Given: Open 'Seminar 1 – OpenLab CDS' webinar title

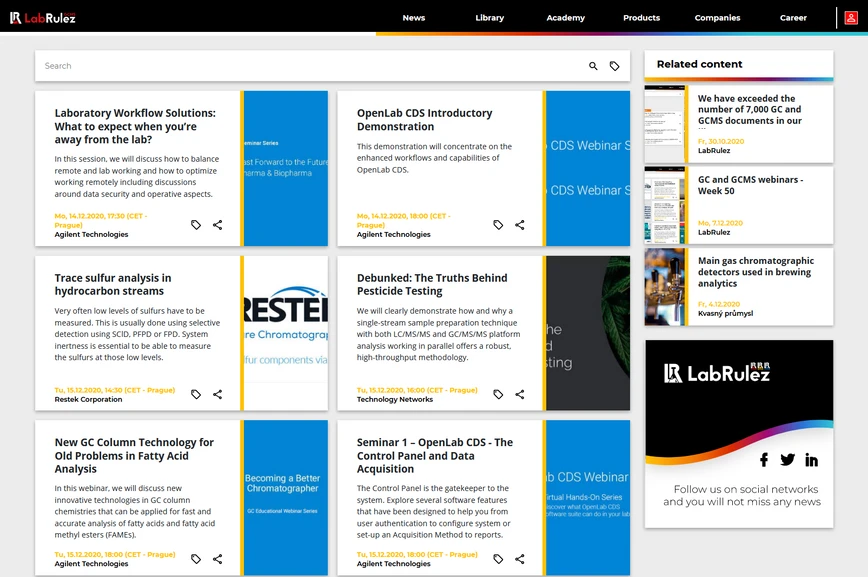Looking at the screenshot, I should pos(435,455).
